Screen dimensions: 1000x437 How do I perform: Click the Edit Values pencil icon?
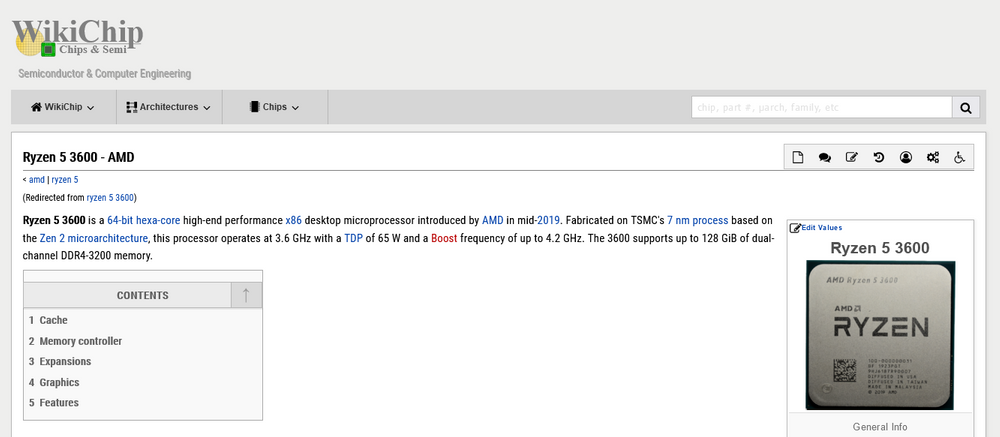click(795, 228)
